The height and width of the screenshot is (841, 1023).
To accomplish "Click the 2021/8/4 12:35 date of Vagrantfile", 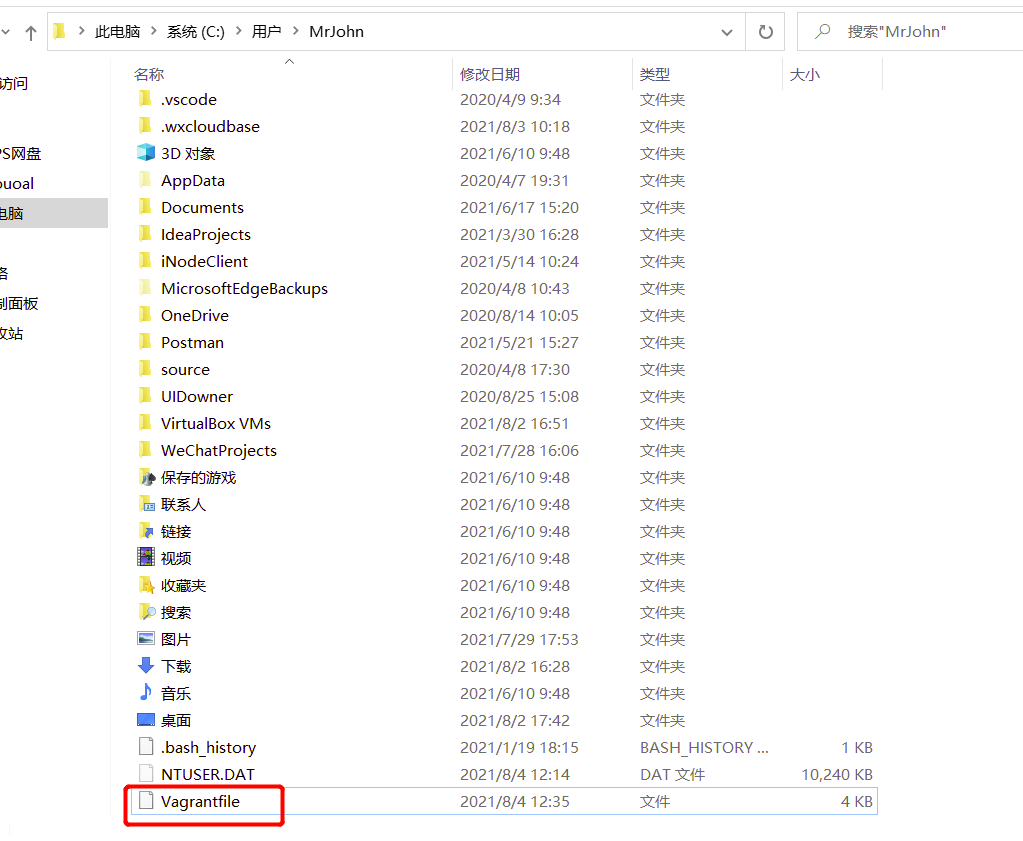I will (515, 801).
